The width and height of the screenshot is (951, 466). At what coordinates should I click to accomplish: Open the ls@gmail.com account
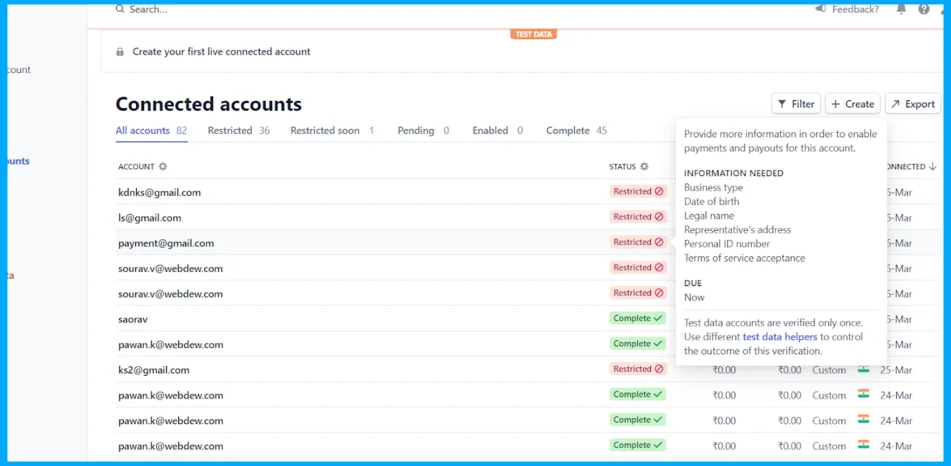coord(149,218)
